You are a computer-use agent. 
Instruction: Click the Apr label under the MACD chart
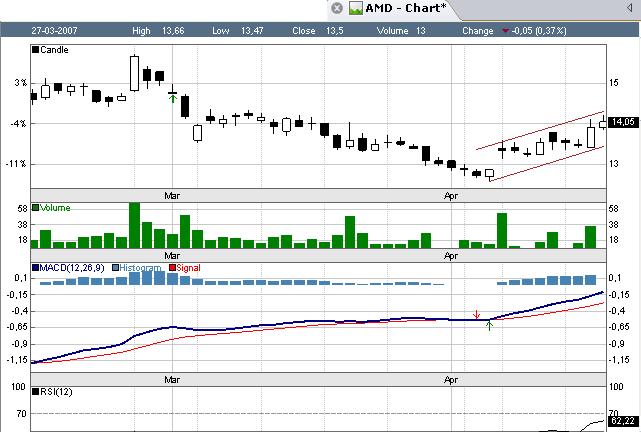[x=451, y=380]
